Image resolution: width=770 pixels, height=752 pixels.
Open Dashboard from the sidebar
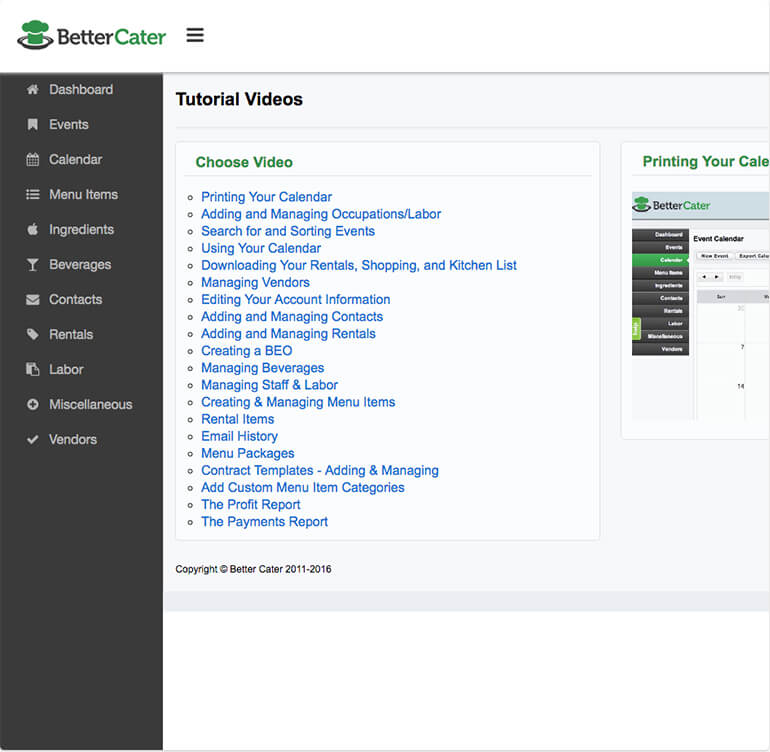tap(81, 89)
